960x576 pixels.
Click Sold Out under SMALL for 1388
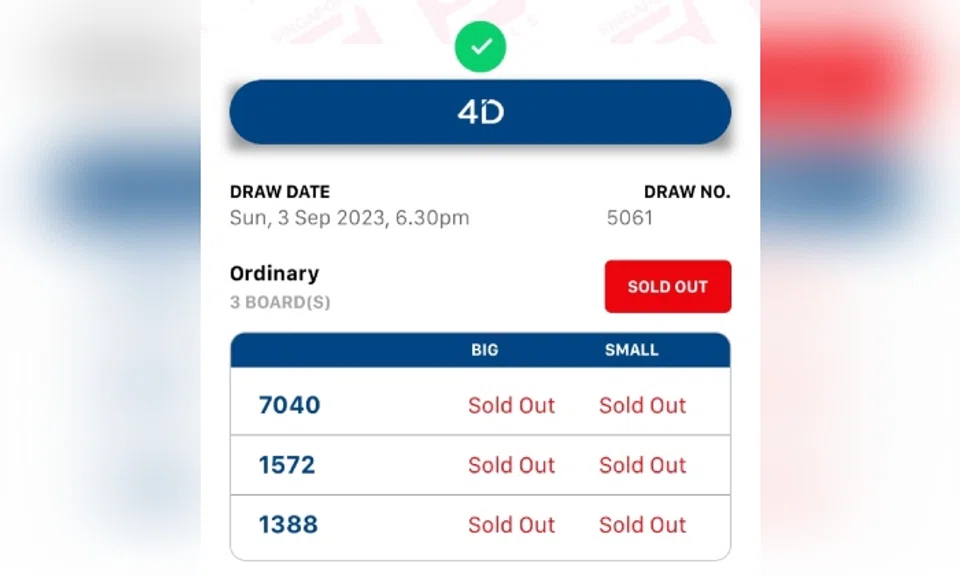point(642,525)
